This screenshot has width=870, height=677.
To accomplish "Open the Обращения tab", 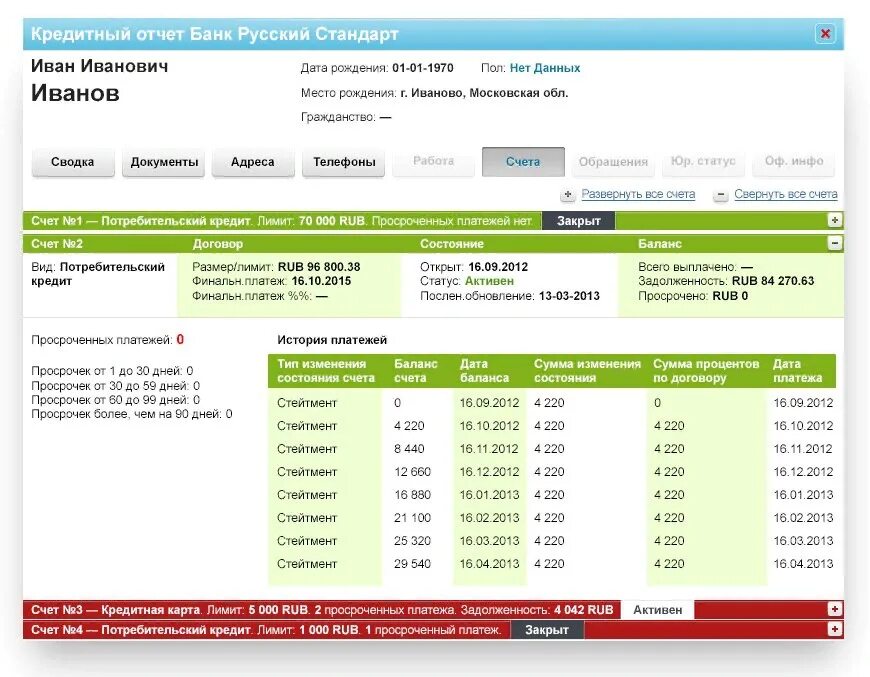I will tap(613, 162).
